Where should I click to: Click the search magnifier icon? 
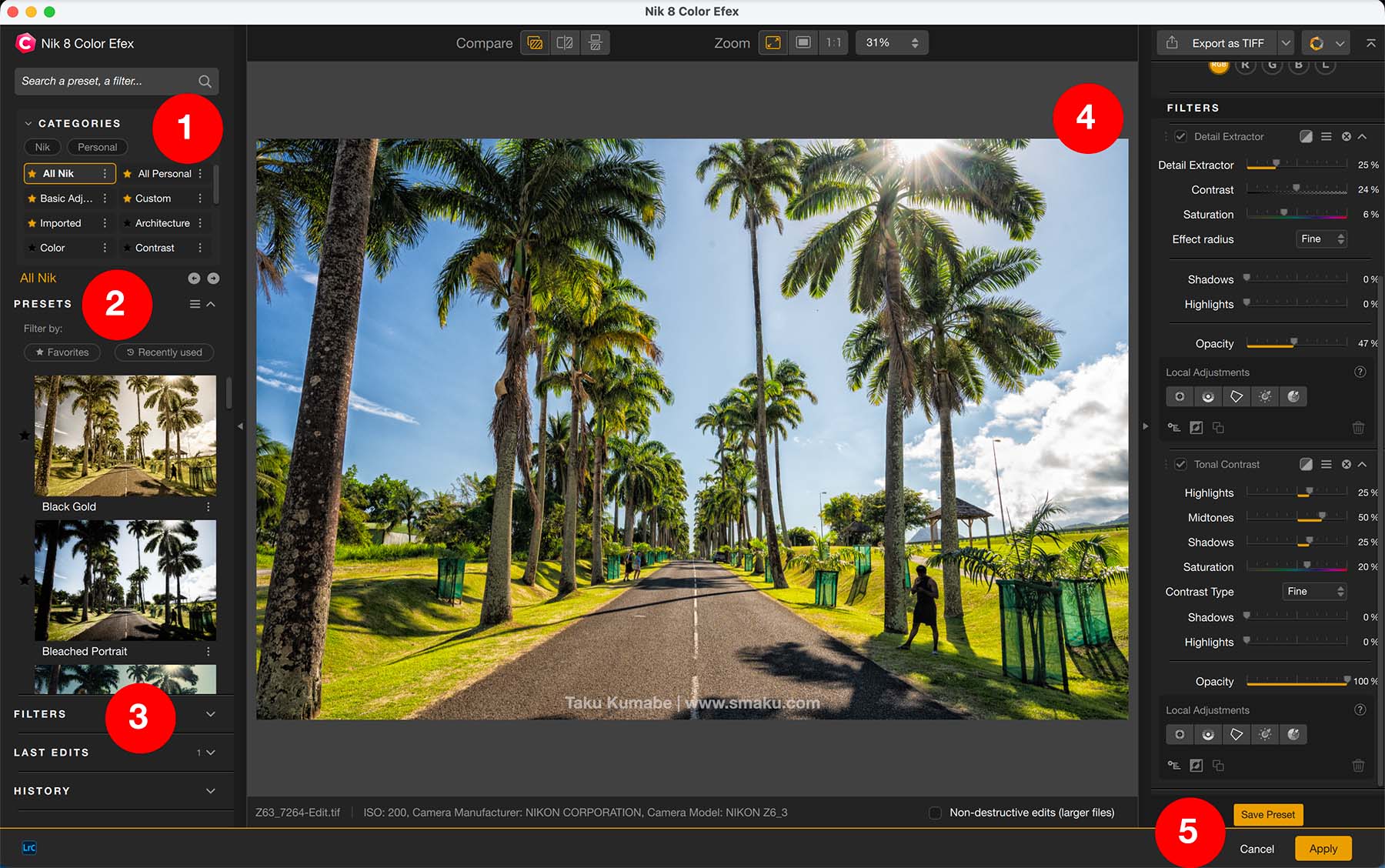tap(205, 82)
